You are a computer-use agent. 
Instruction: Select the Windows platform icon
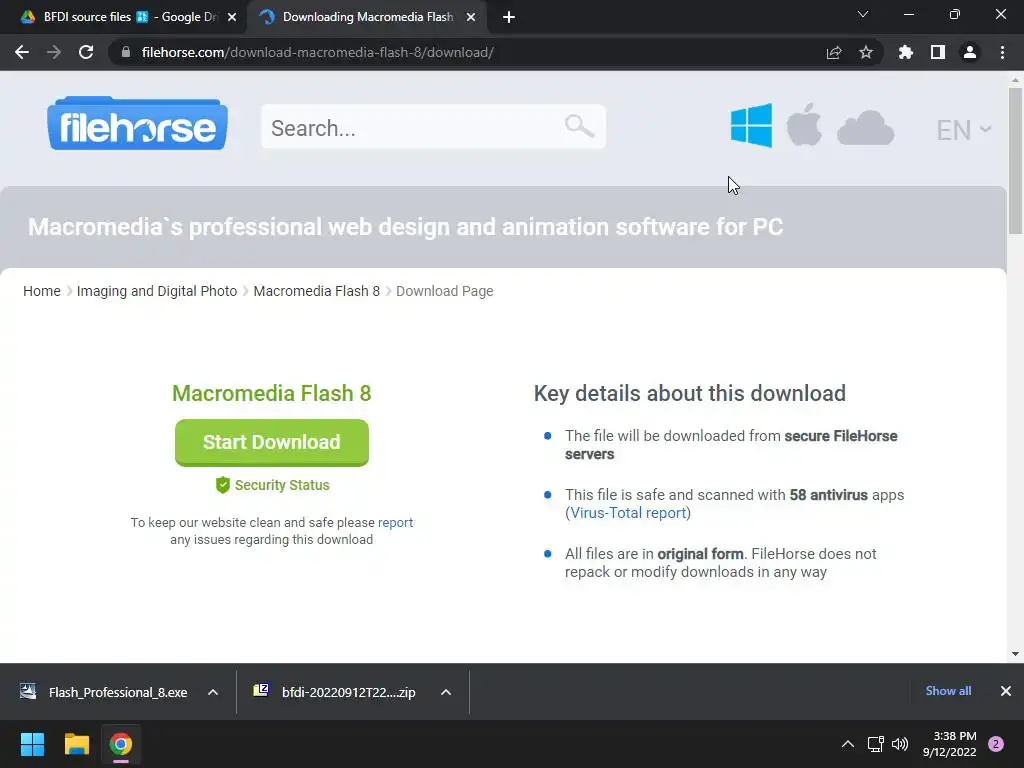tap(751, 125)
